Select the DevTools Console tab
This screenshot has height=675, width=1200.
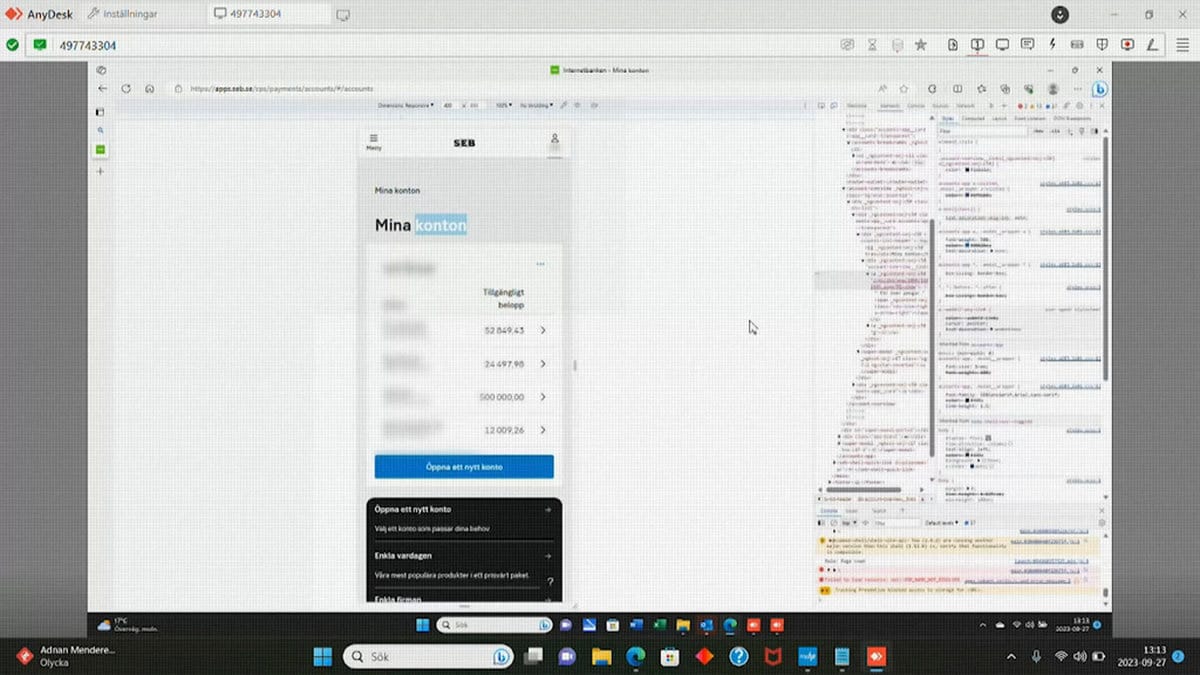click(x=915, y=104)
